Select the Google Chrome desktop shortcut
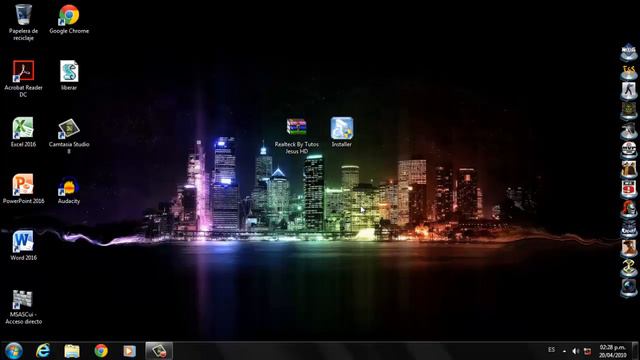Screen dimensions: 640x360 tap(69, 20)
